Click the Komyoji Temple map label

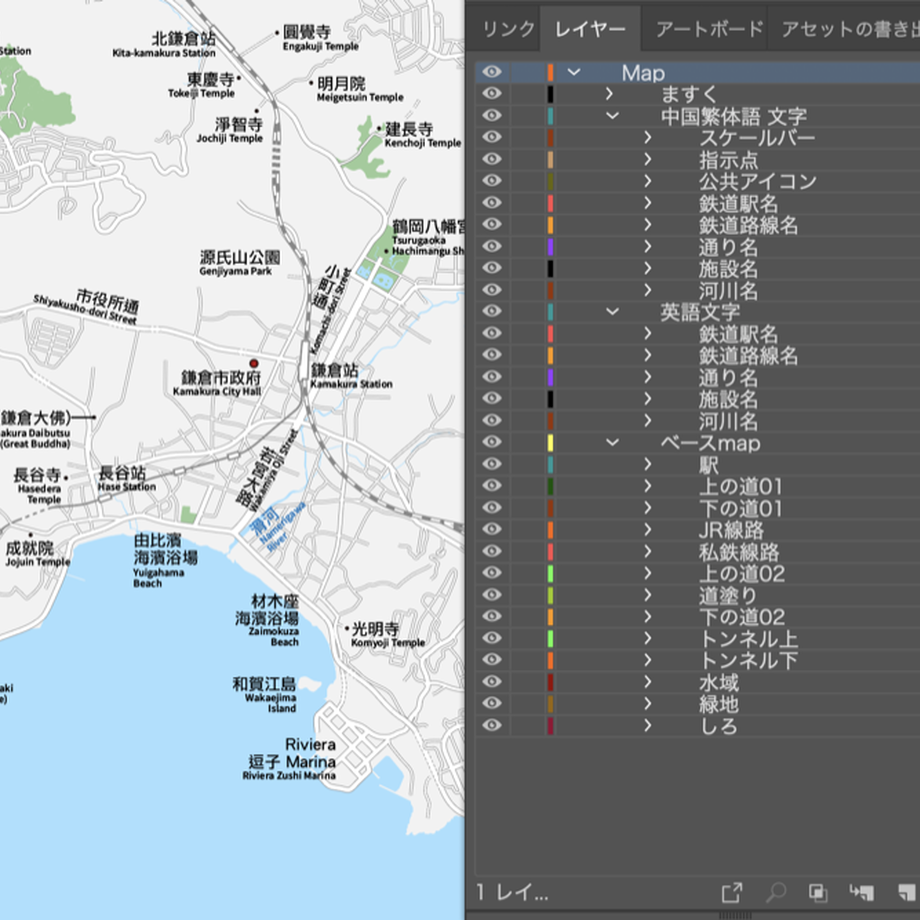[x=388, y=642]
